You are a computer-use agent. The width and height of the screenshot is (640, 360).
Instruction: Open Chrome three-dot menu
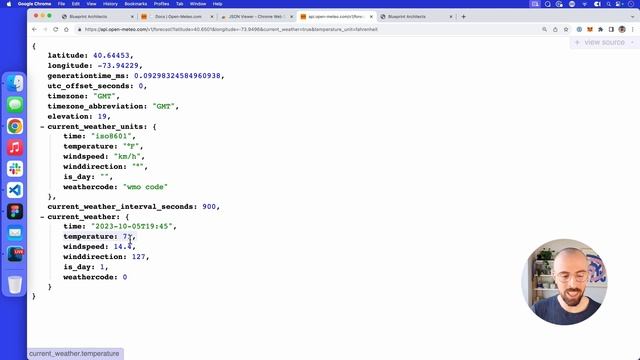[633, 29]
